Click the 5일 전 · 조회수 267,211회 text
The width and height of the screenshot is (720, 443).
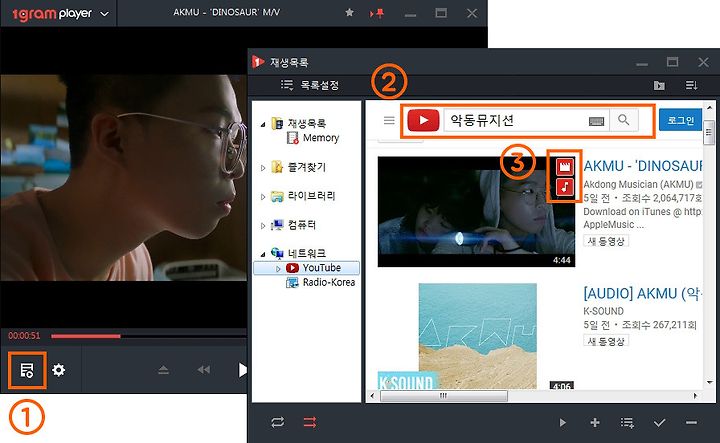[640, 325]
